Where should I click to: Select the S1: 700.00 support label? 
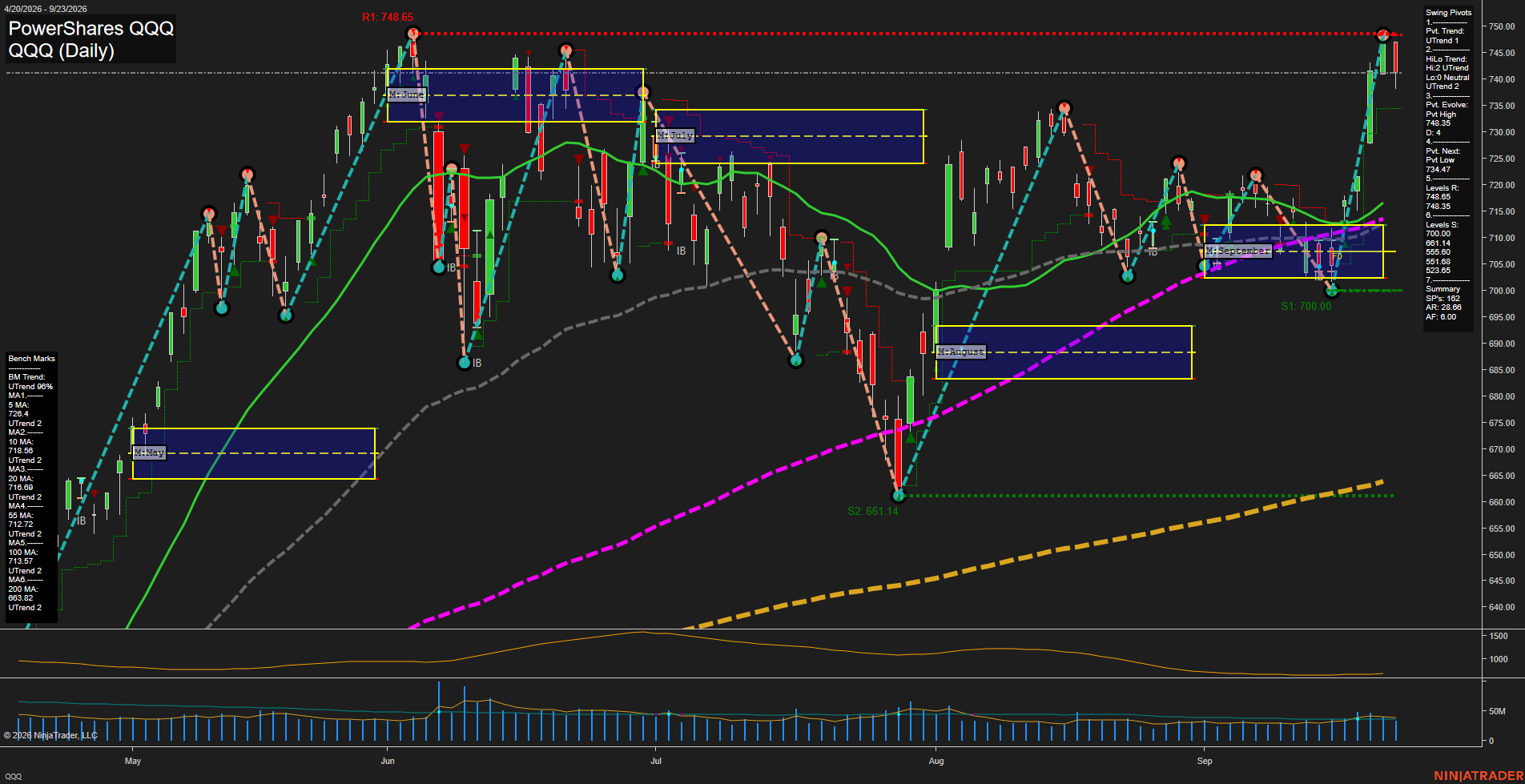click(x=1306, y=306)
